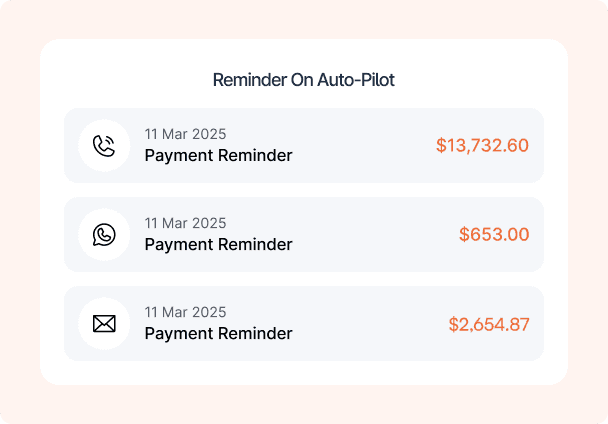Viewport: 608px width, 424px height.
Task: Click the Reminder On Auto-Pilot heading
Action: [x=304, y=80]
